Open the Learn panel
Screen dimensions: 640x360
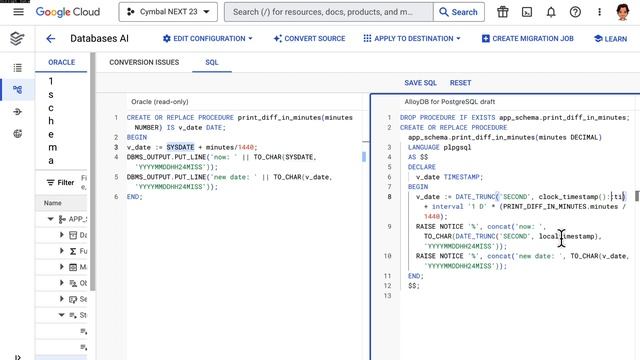click(x=611, y=38)
